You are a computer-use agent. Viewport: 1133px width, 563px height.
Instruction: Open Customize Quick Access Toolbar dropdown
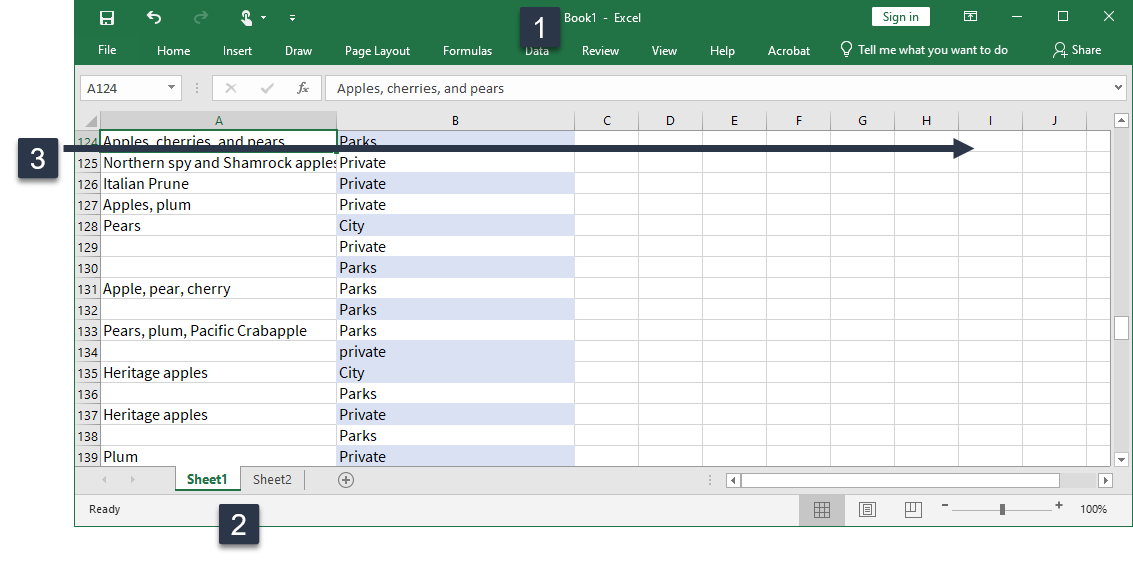(292, 18)
